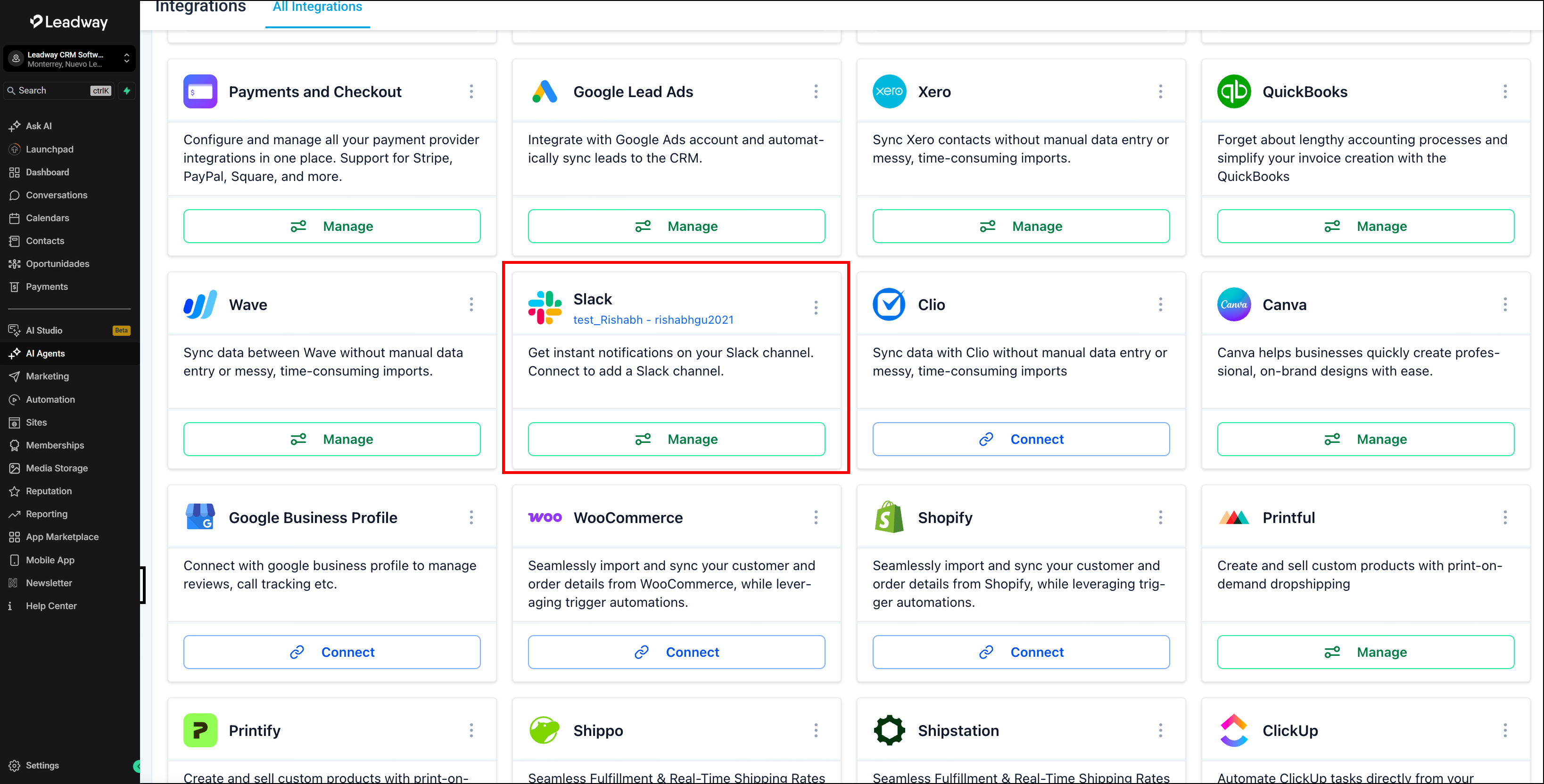Screen dimensions: 1544x784
Task: Open more options for ClickUp
Action: pos(1505,730)
